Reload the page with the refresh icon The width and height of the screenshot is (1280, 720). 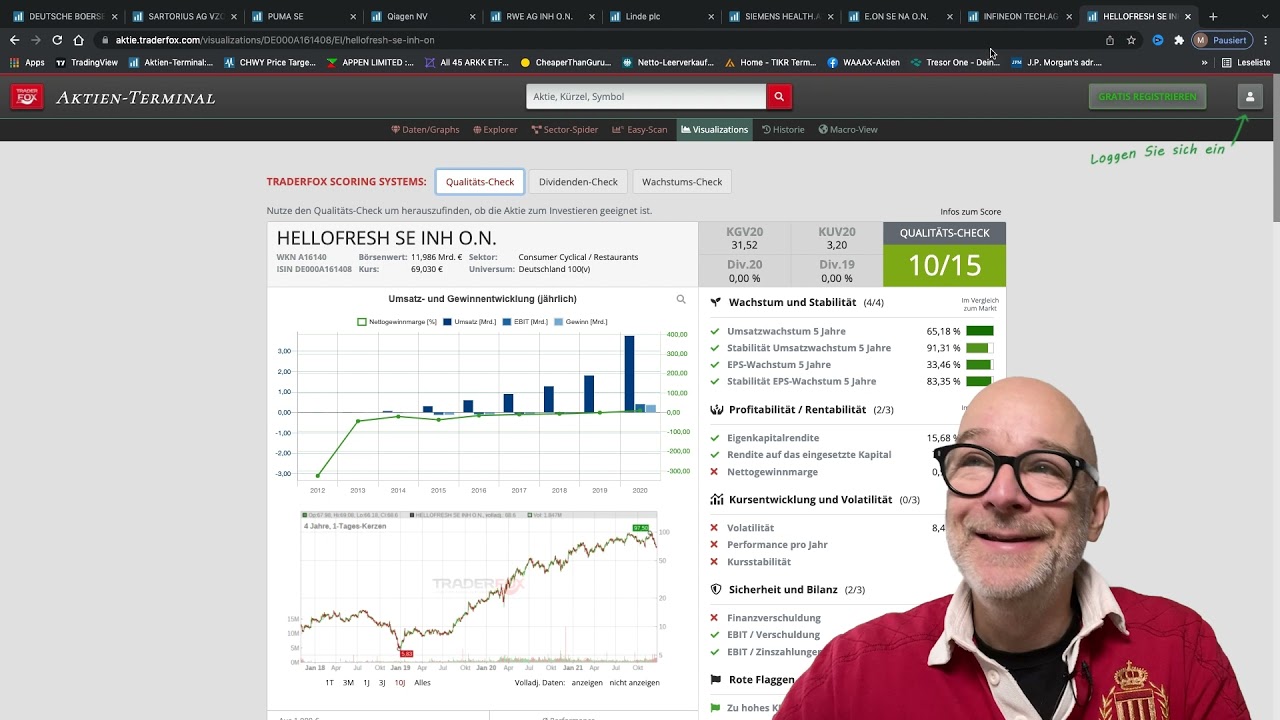tap(57, 40)
